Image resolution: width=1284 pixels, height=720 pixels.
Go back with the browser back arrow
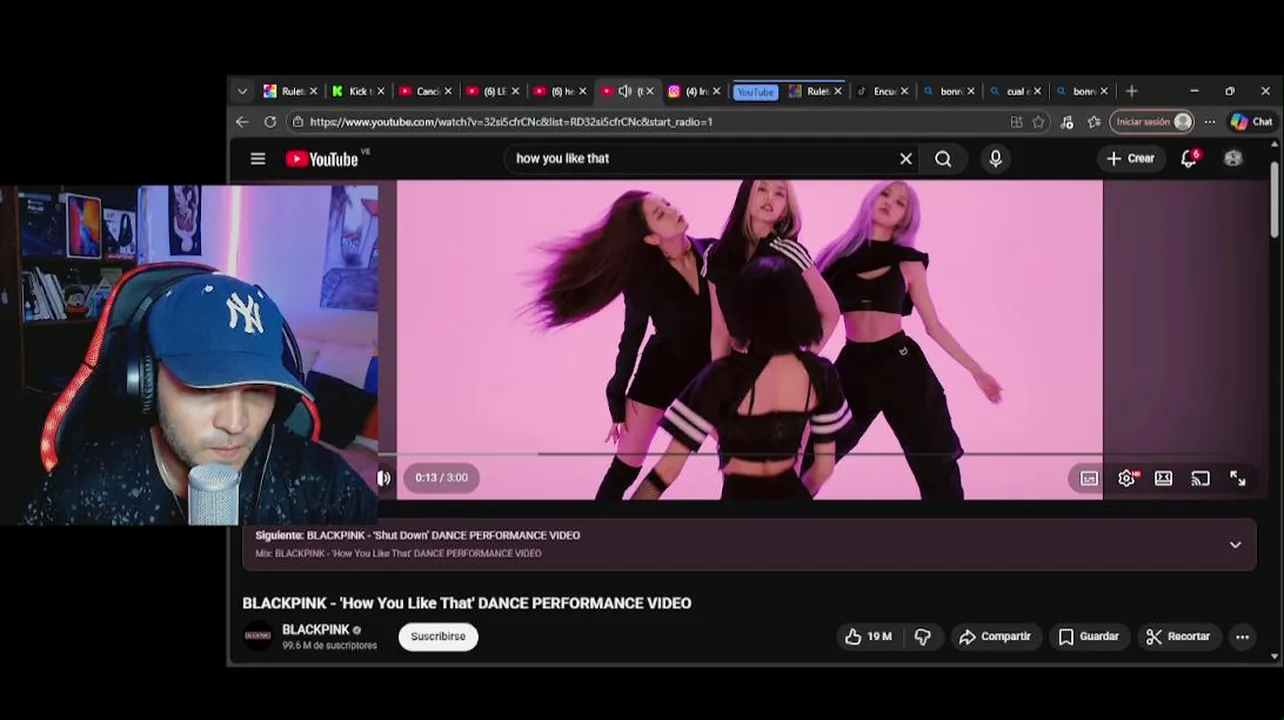click(242, 122)
